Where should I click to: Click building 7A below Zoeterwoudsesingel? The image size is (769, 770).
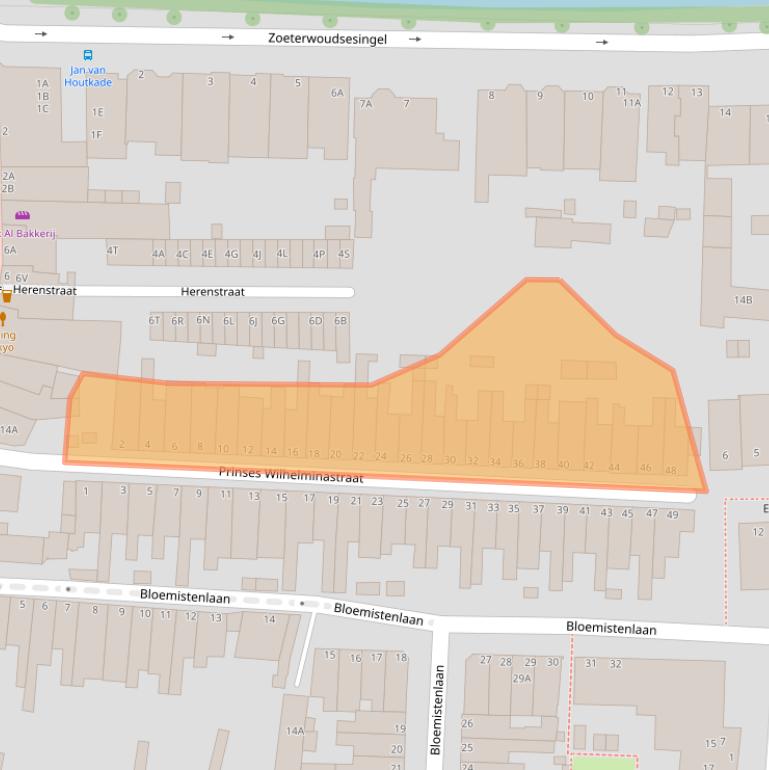(x=366, y=103)
